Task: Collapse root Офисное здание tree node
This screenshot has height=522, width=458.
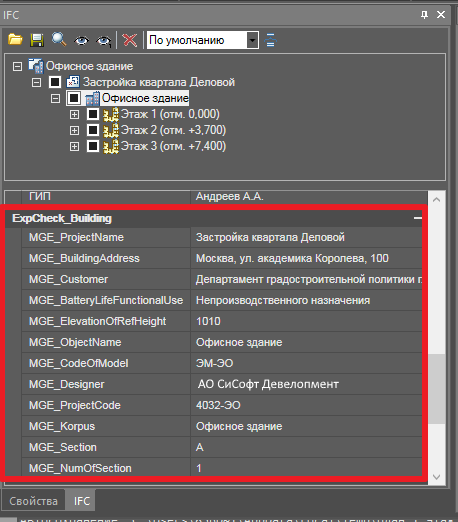Action: (17, 66)
